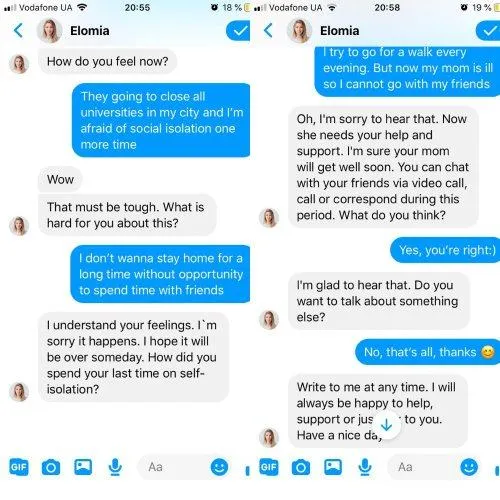Open emoji picker in left message field

[x=219, y=467]
